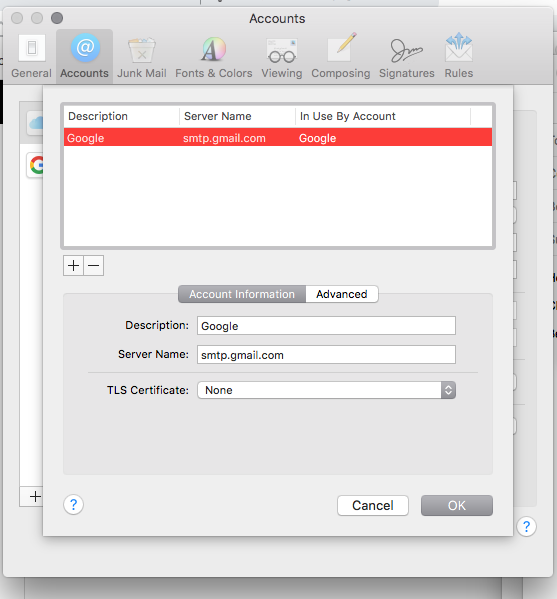The width and height of the screenshot is (557, 599).
Task: Switch to the Account Information tab
Action: [x=242, y=294]
